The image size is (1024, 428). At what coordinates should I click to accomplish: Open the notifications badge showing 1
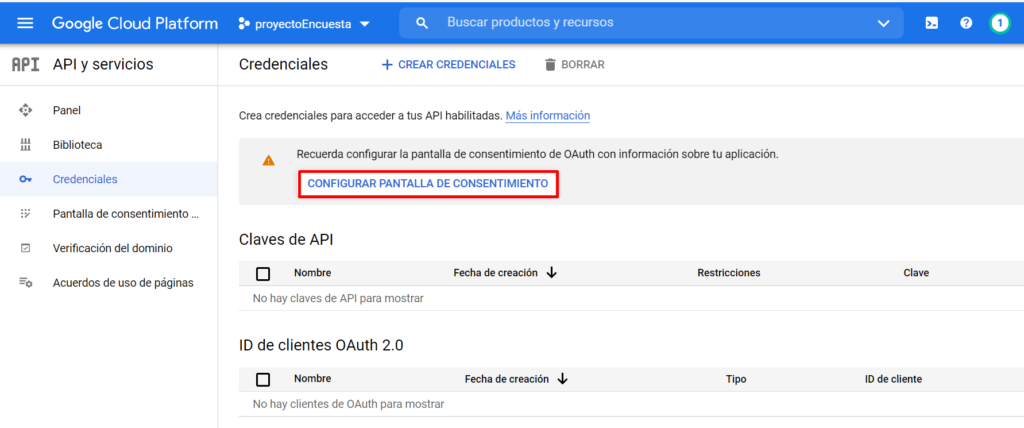point(999,24)
